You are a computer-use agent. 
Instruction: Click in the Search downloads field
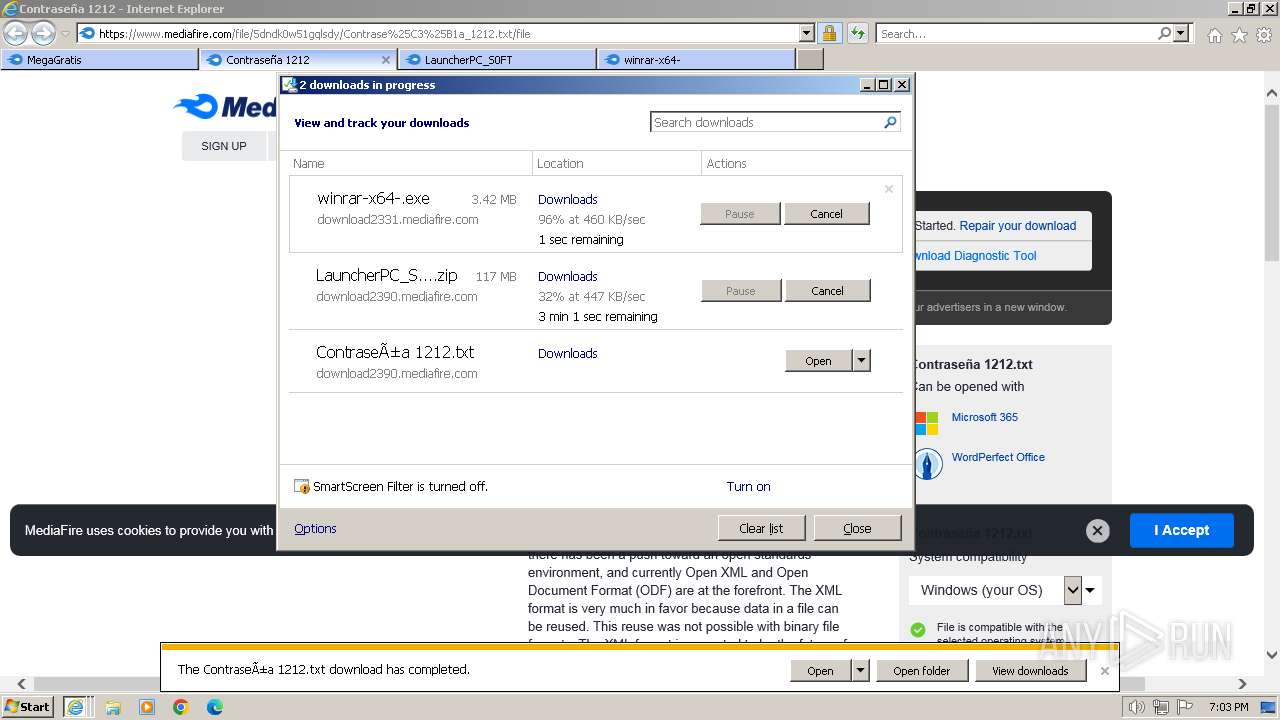coord(766,122)
